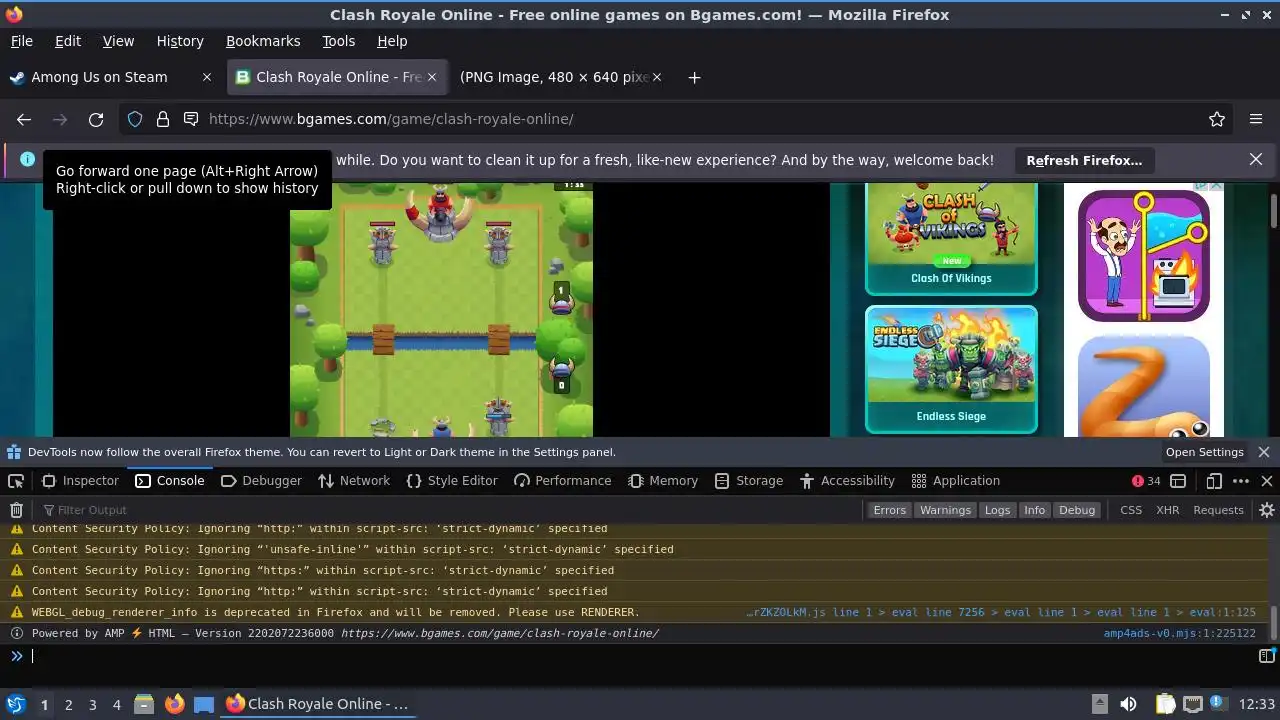Open Console settings gear icon
This screenshot has width=1280, height=720.
(x=1267, y=510)
